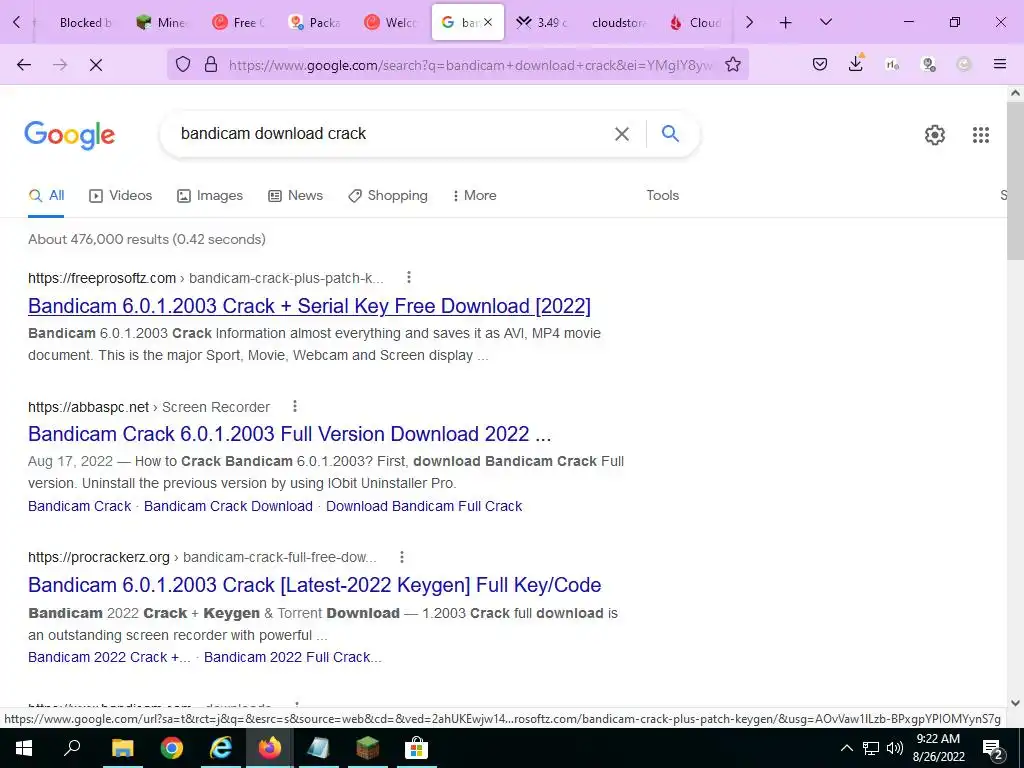This screenshot has width=1024, height=768.
Task: Switch to the Packa tab
Action: coord(315,23)
